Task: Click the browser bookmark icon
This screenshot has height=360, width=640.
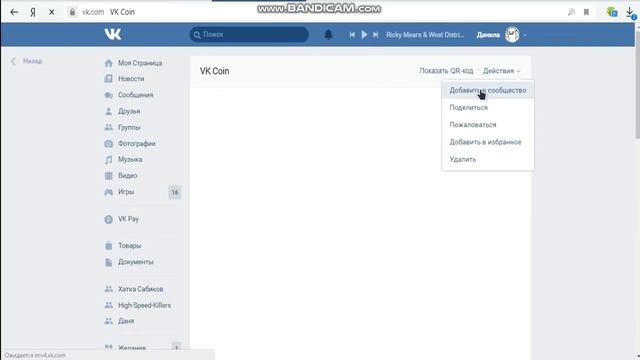Action: point(586,12)
